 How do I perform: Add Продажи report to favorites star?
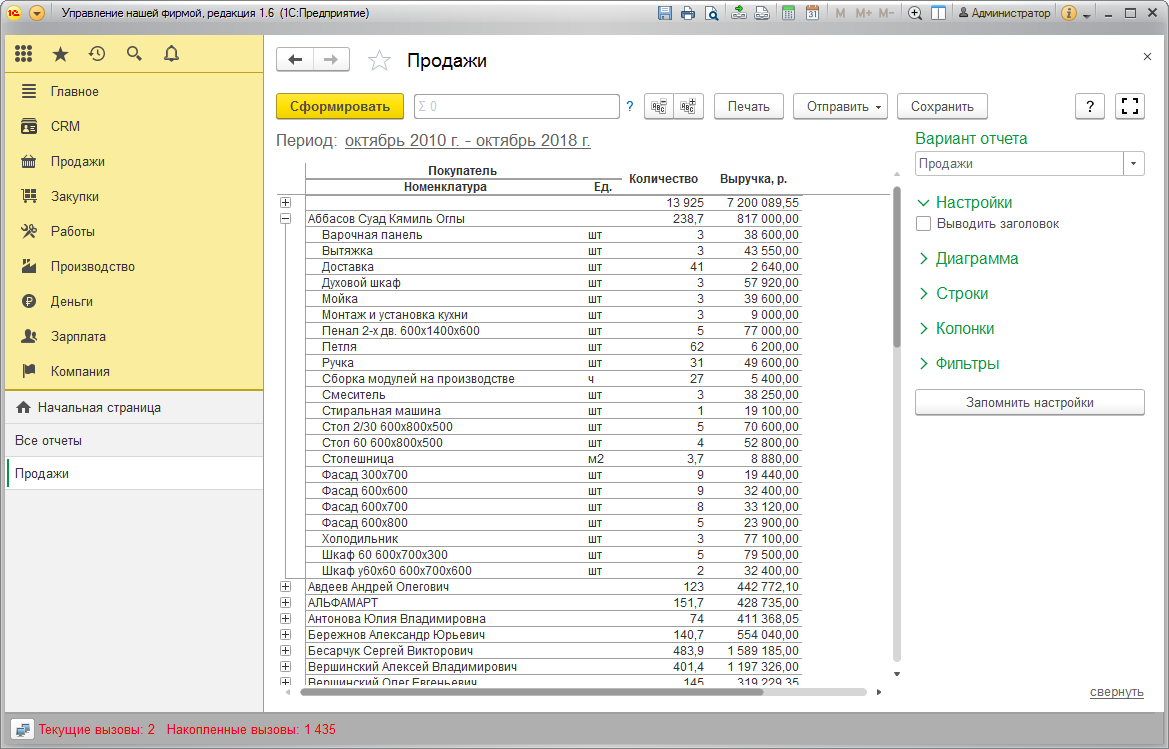click(379, 60)
